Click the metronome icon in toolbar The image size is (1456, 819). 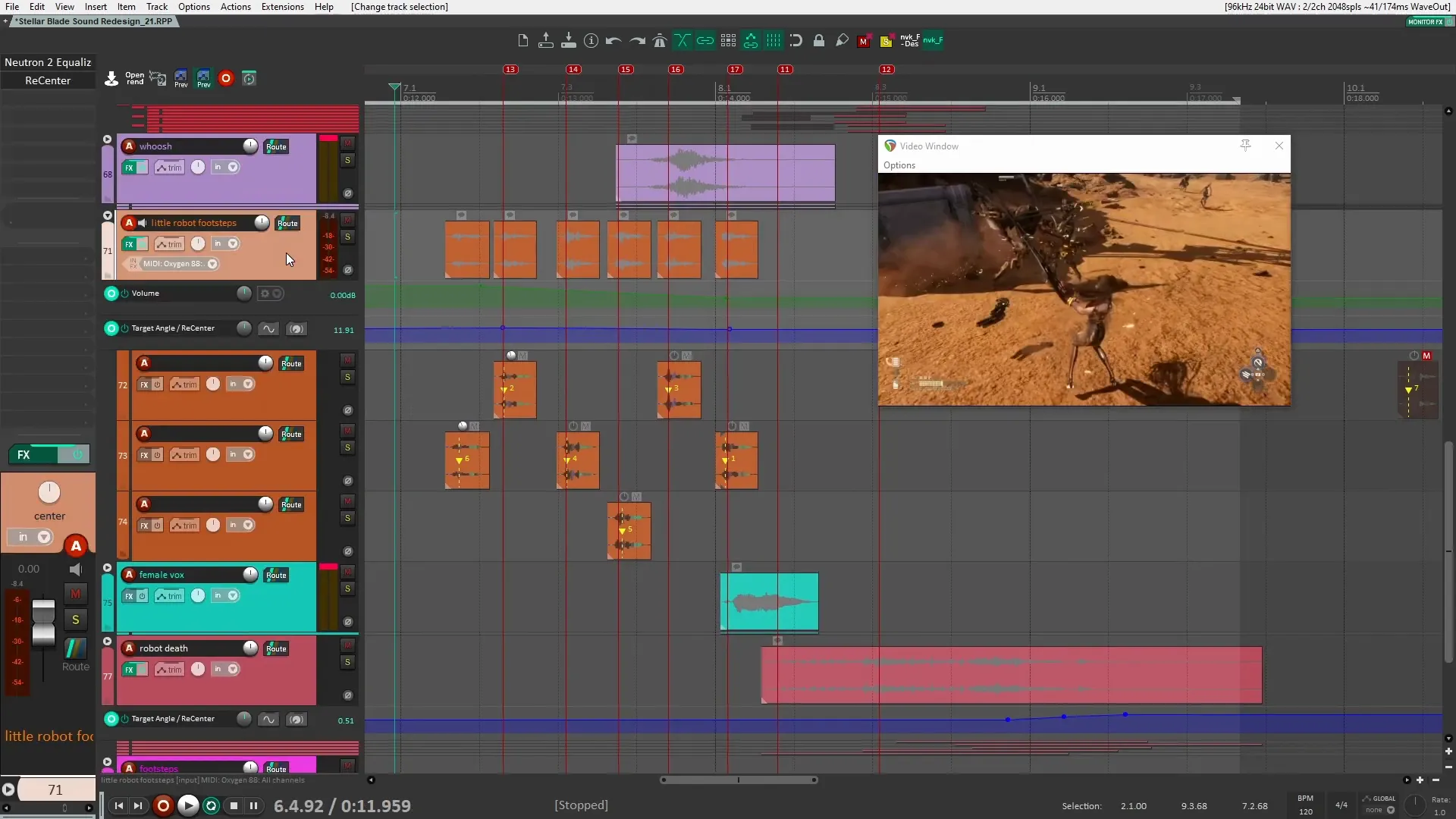660,41
